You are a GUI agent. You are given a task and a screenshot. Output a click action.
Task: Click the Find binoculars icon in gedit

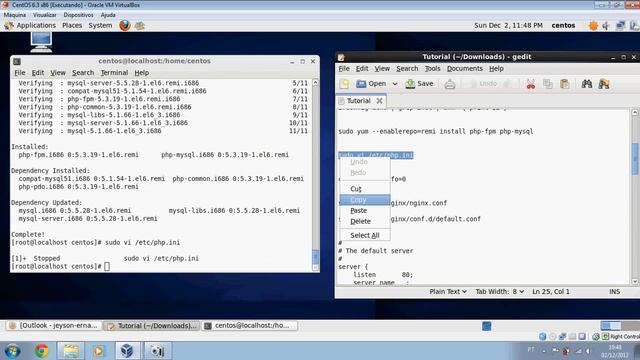pos(587,84)
